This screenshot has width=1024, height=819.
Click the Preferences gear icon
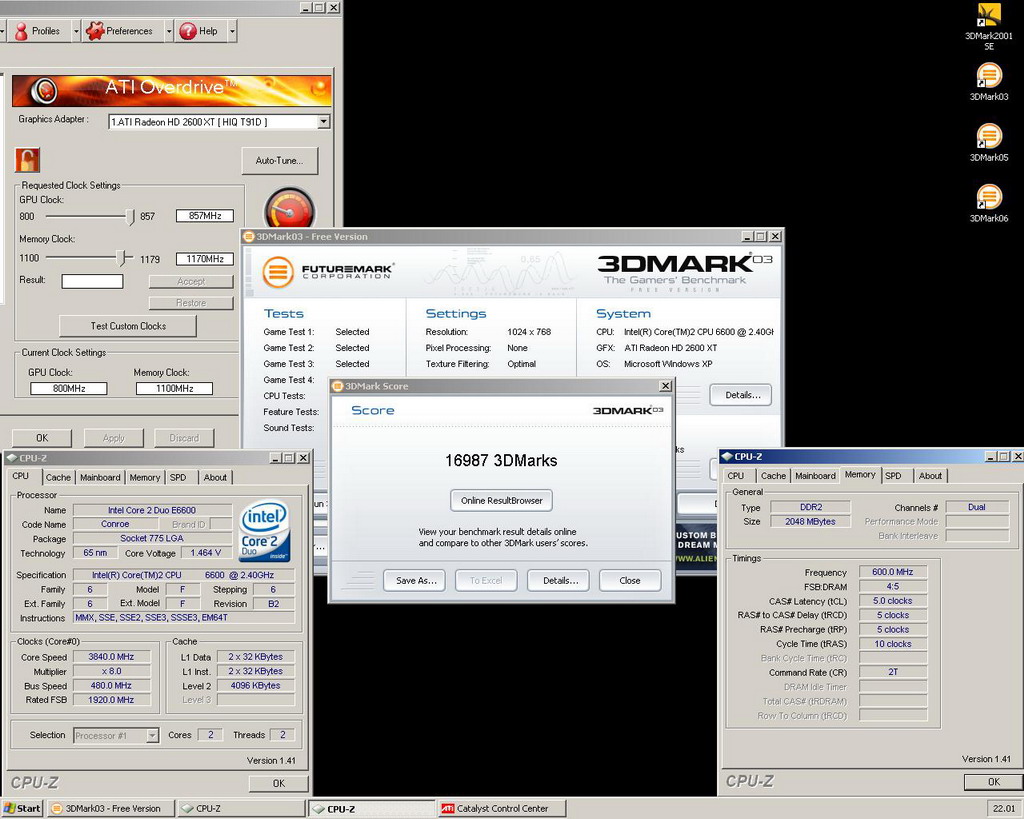coord(95,31)
